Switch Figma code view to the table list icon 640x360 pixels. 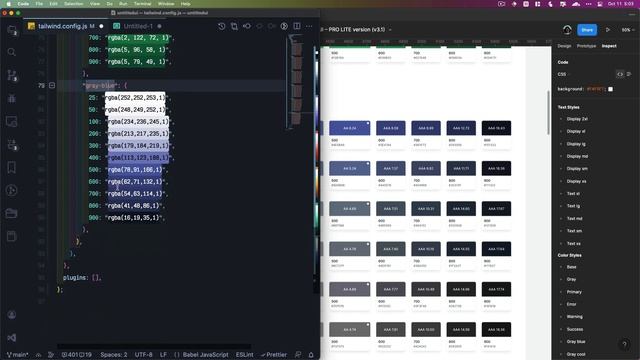(629, 74)
